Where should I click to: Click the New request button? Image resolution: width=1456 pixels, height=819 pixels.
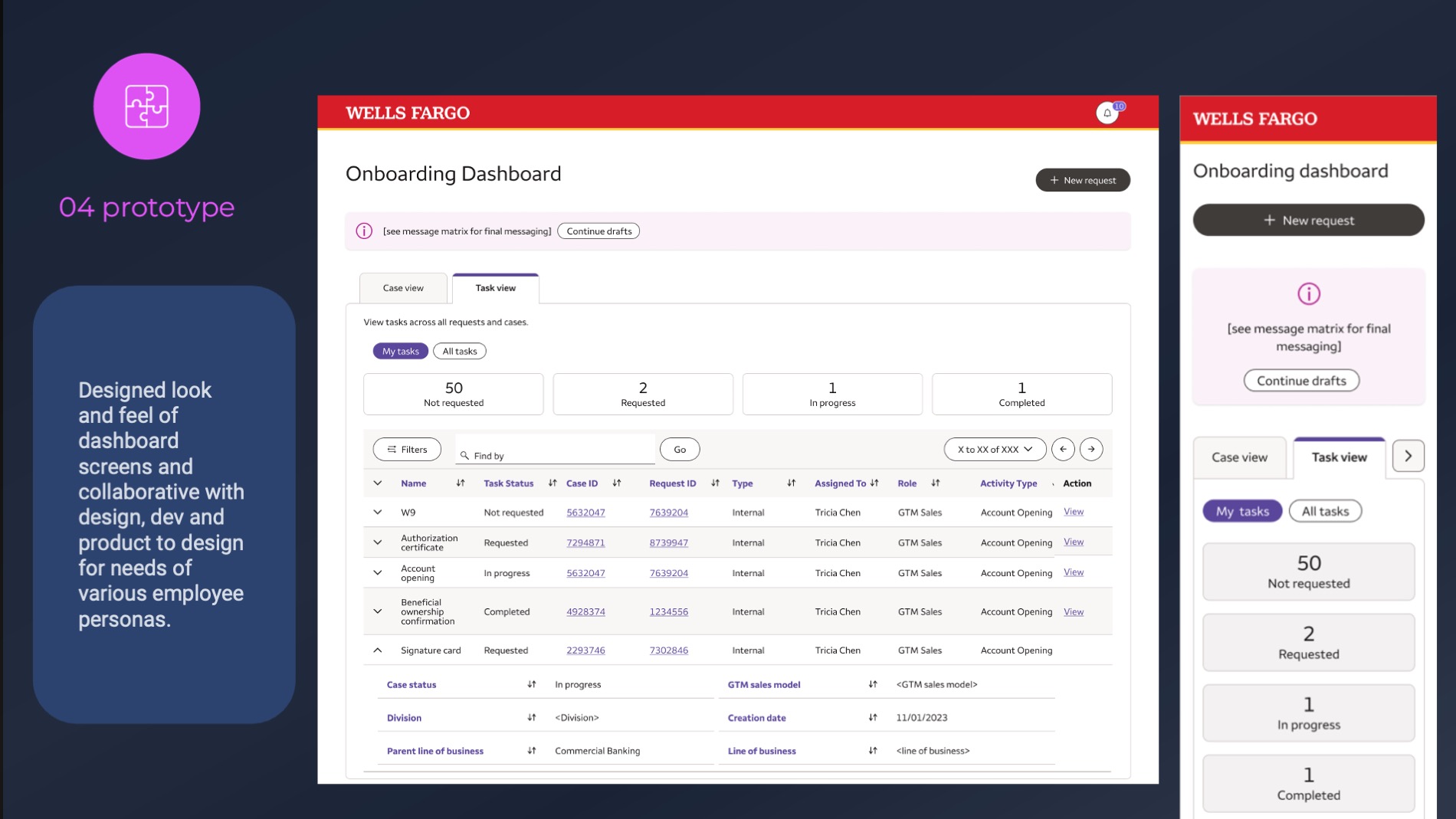click(x=1082, y=180)
